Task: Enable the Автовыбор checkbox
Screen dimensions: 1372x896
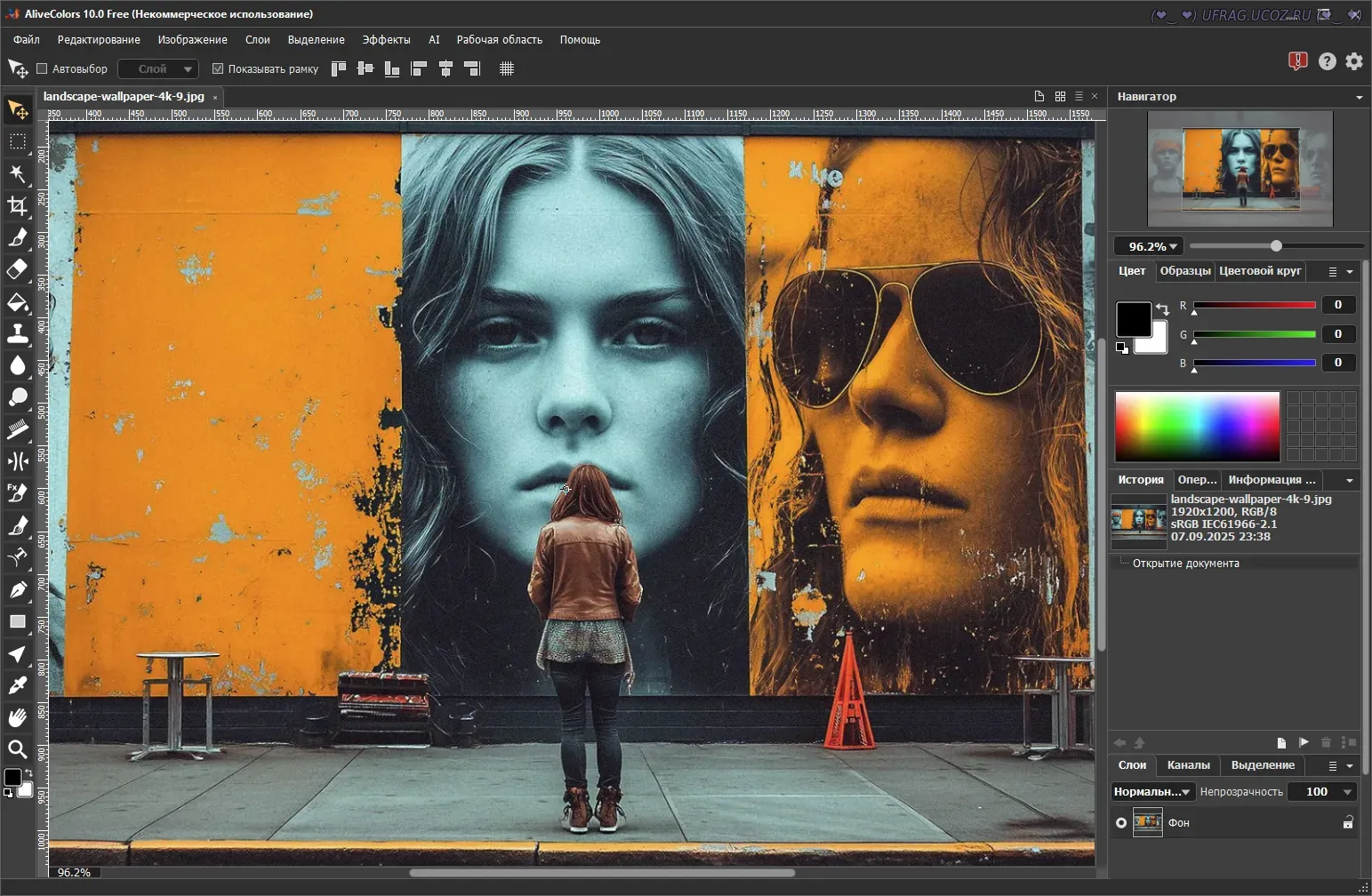Action: 42,69
